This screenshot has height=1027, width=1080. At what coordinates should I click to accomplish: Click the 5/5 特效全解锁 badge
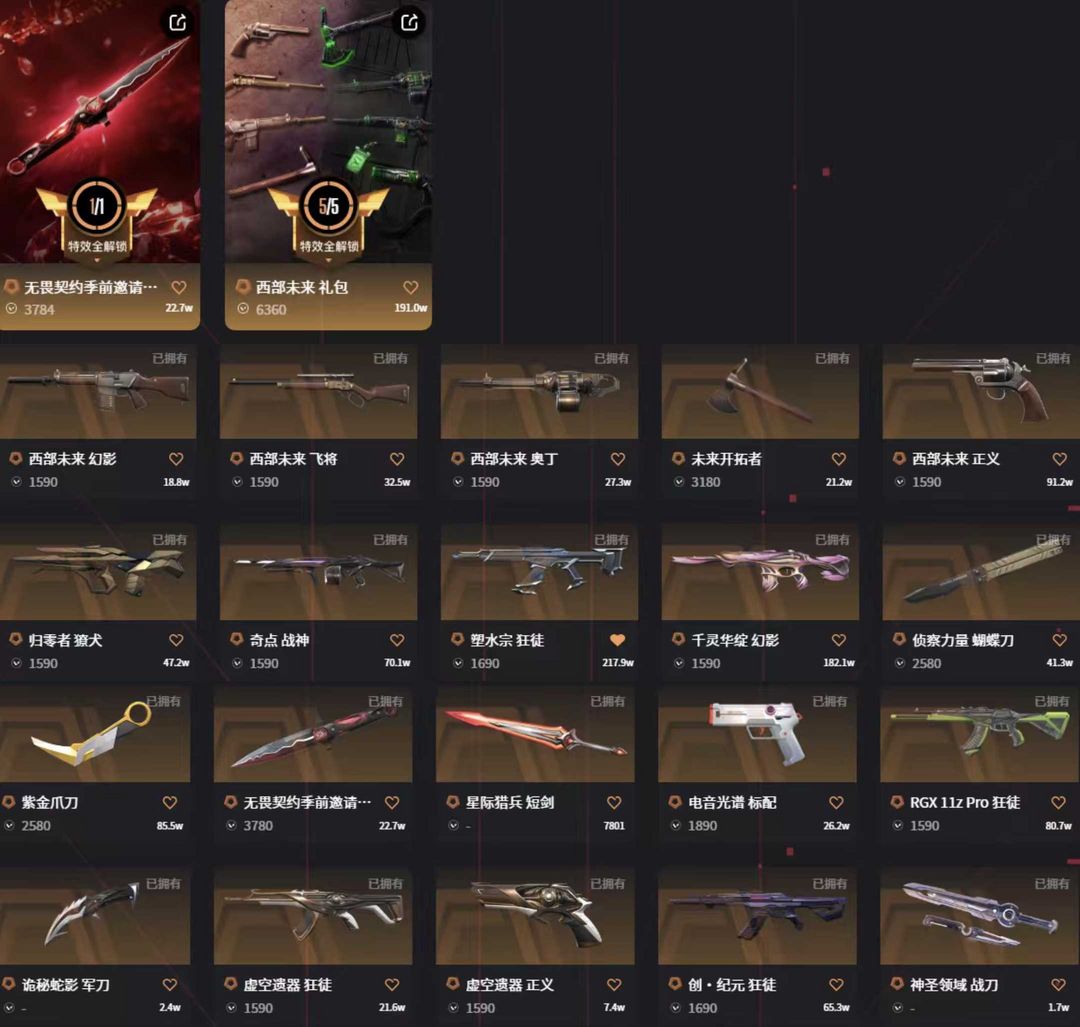click(x=329, y=217)
